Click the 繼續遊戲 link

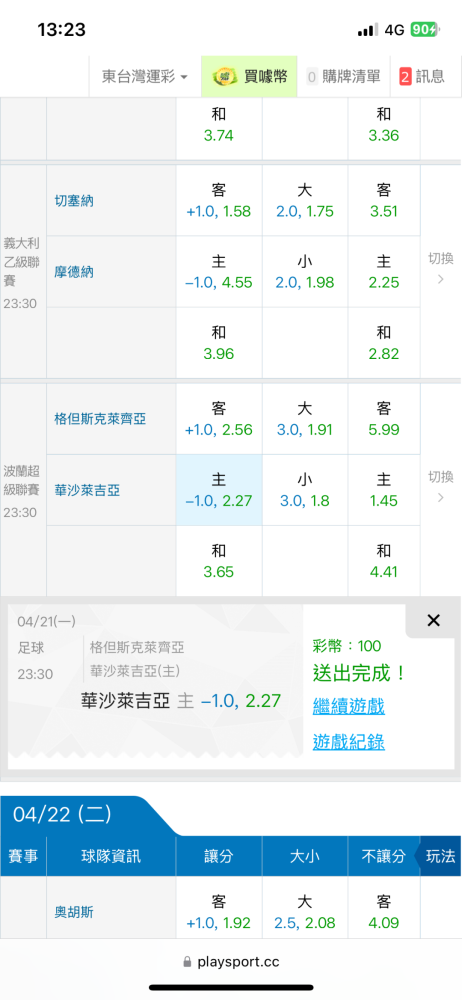click(x=348, y=706)
